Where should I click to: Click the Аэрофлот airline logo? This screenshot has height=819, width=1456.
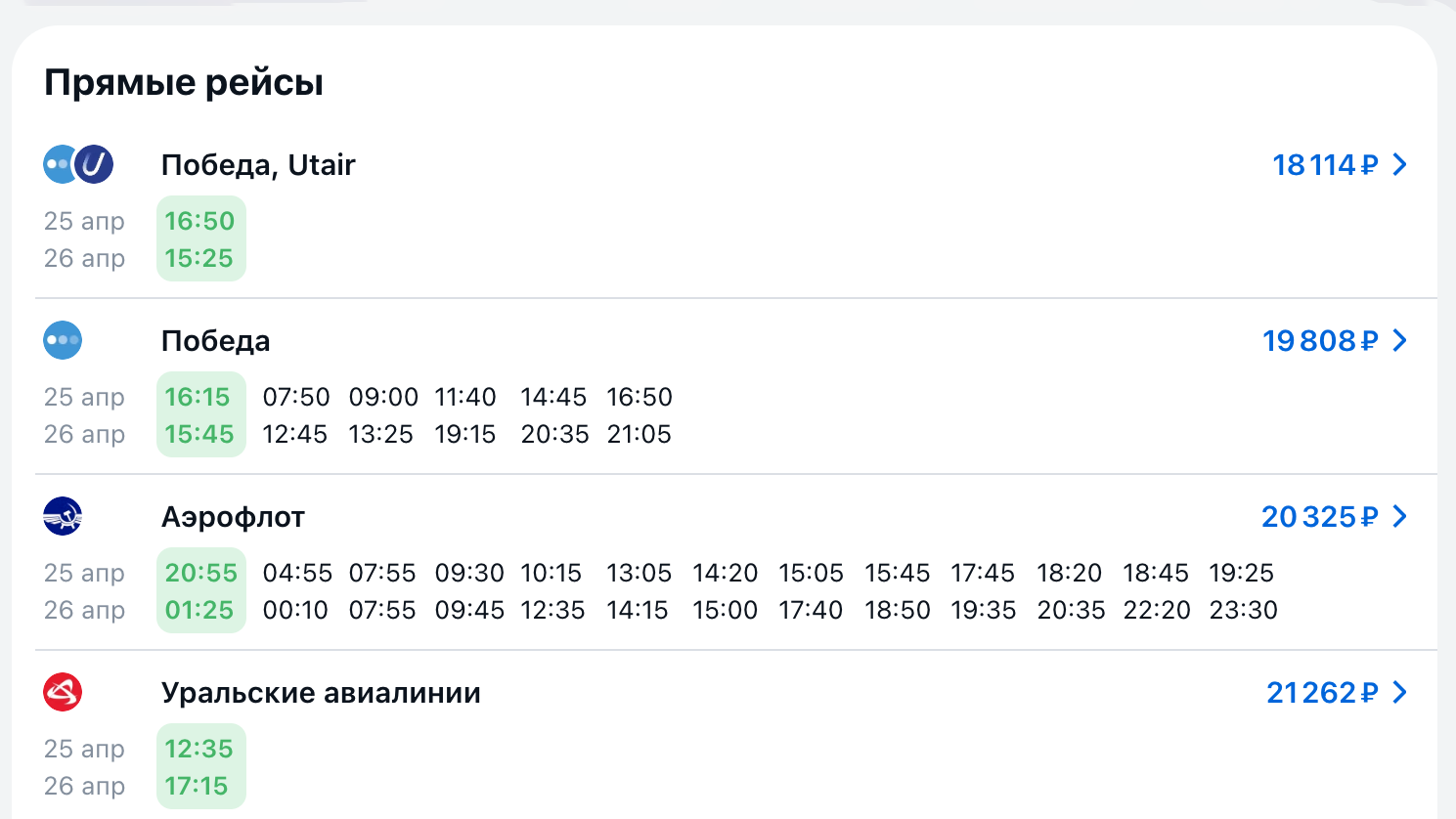[63, 516]
